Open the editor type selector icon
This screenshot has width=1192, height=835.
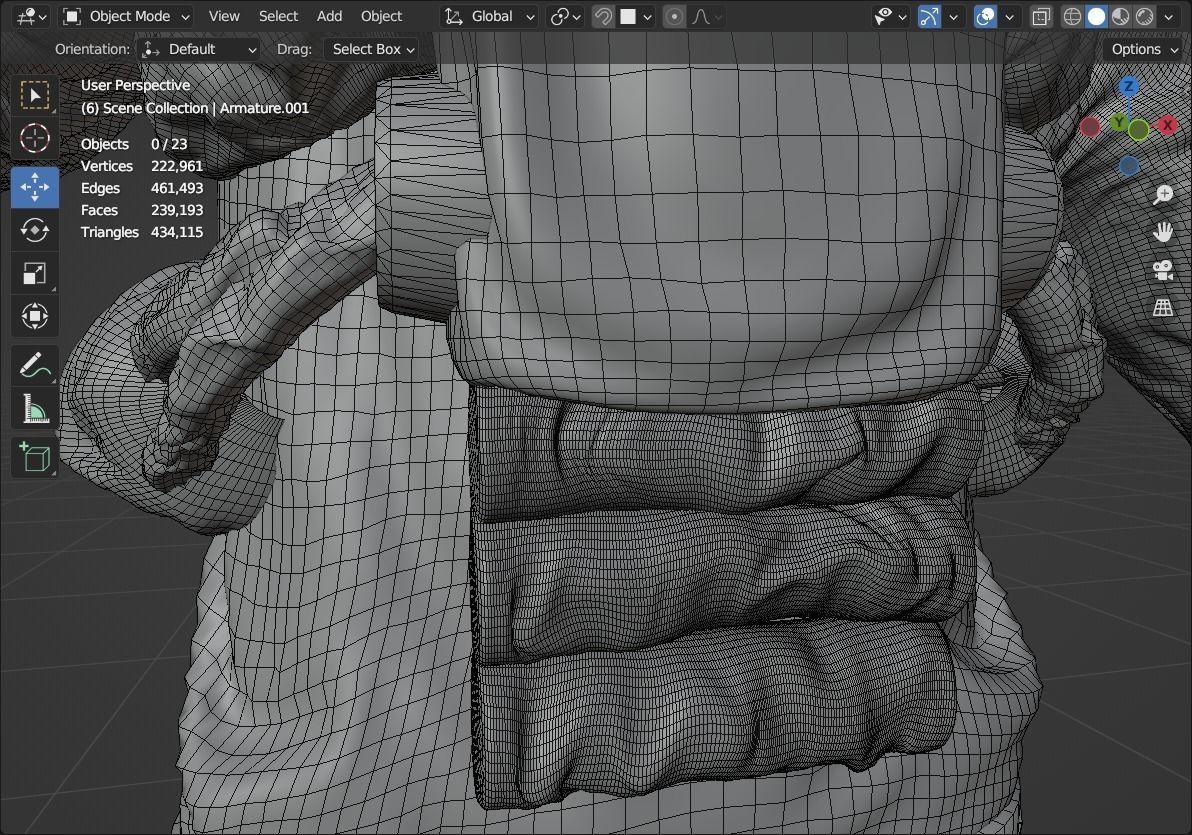coord(32,16)
